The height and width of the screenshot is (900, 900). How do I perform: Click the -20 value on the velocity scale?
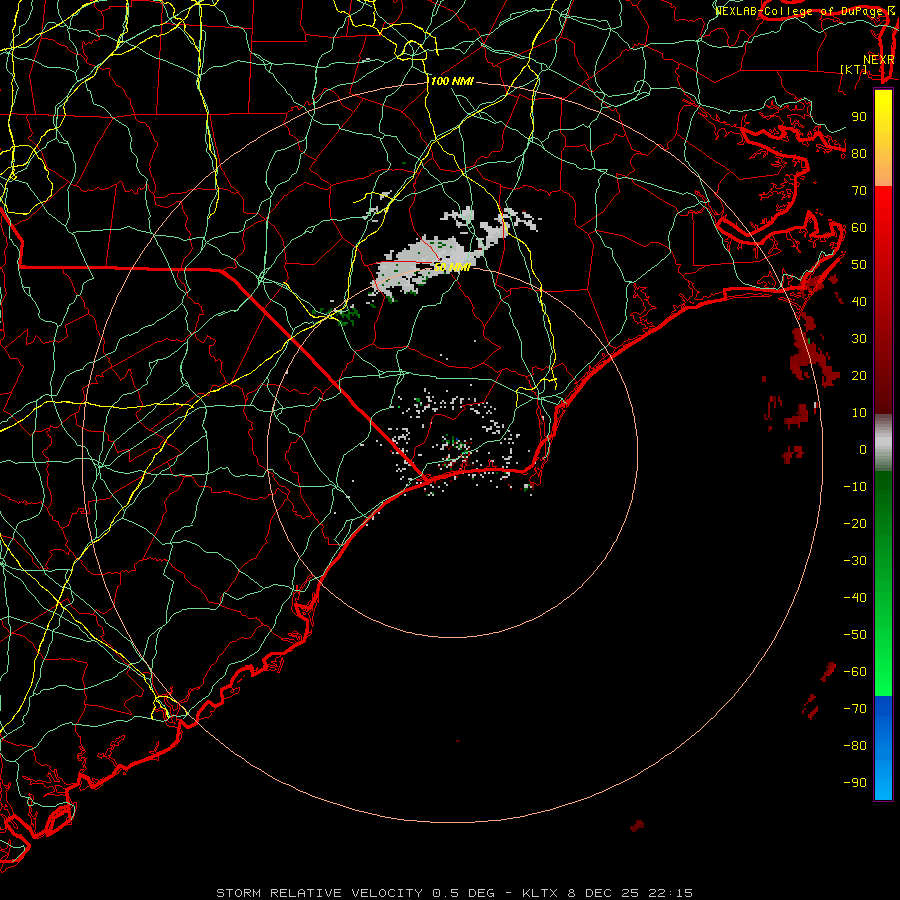pos(855,523)
